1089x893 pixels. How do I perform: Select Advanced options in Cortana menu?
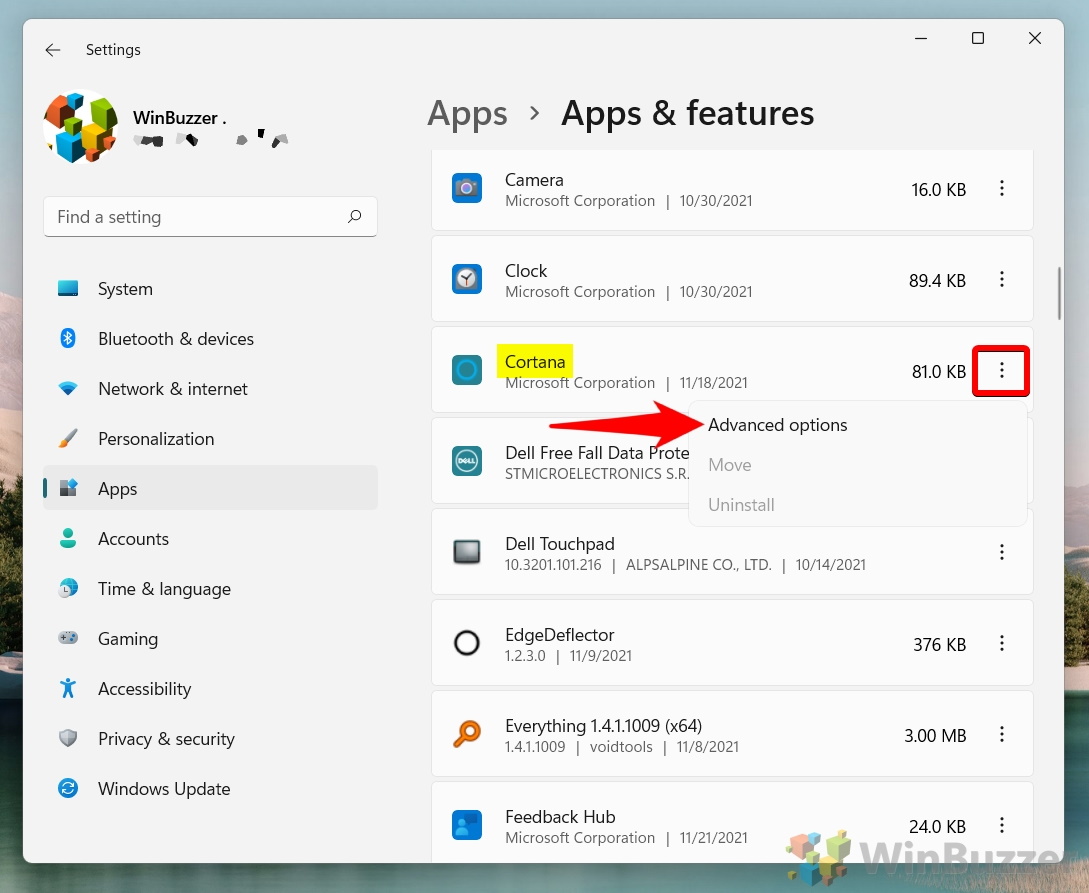click(x=777, y=425)
